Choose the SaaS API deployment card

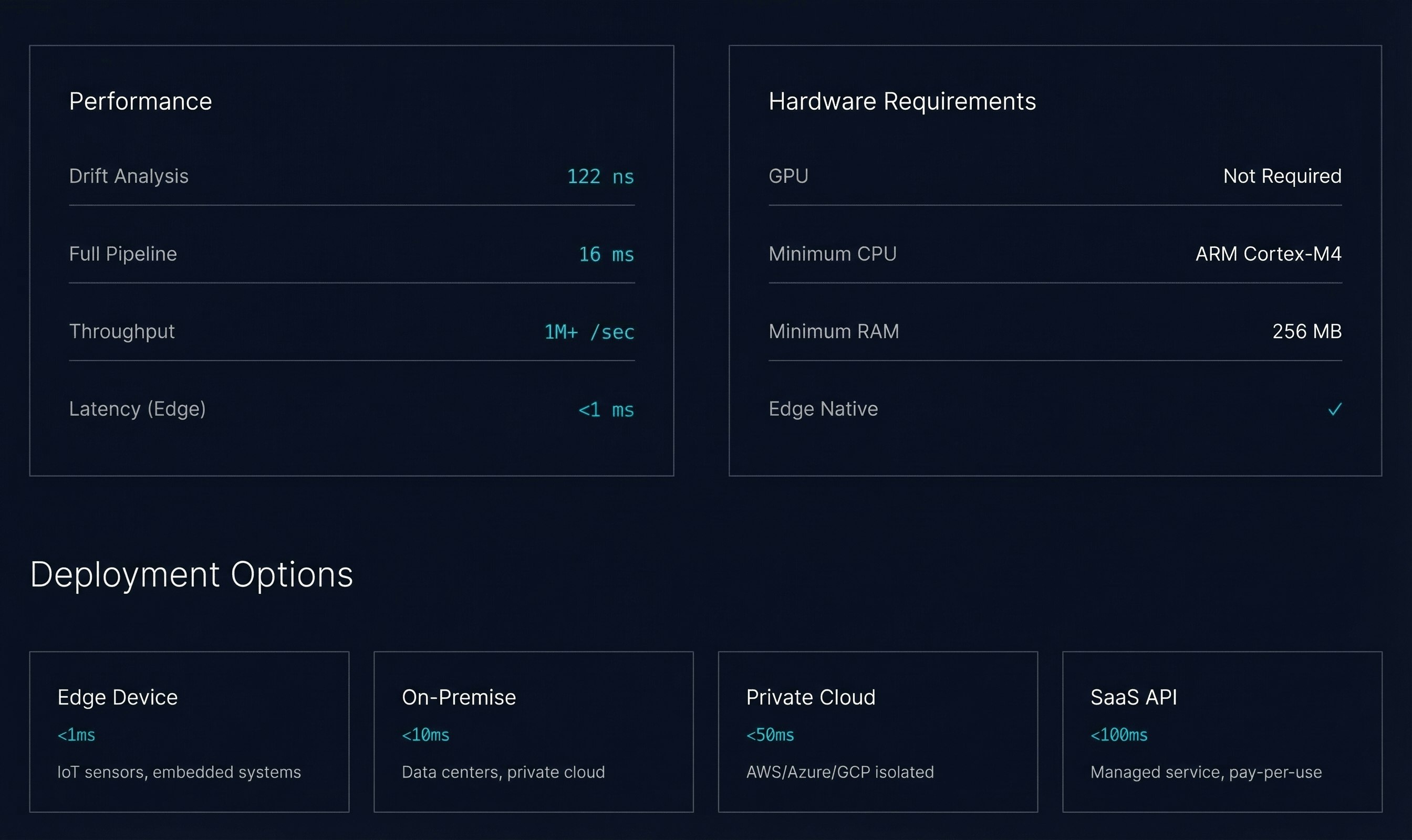point(1222,731)
